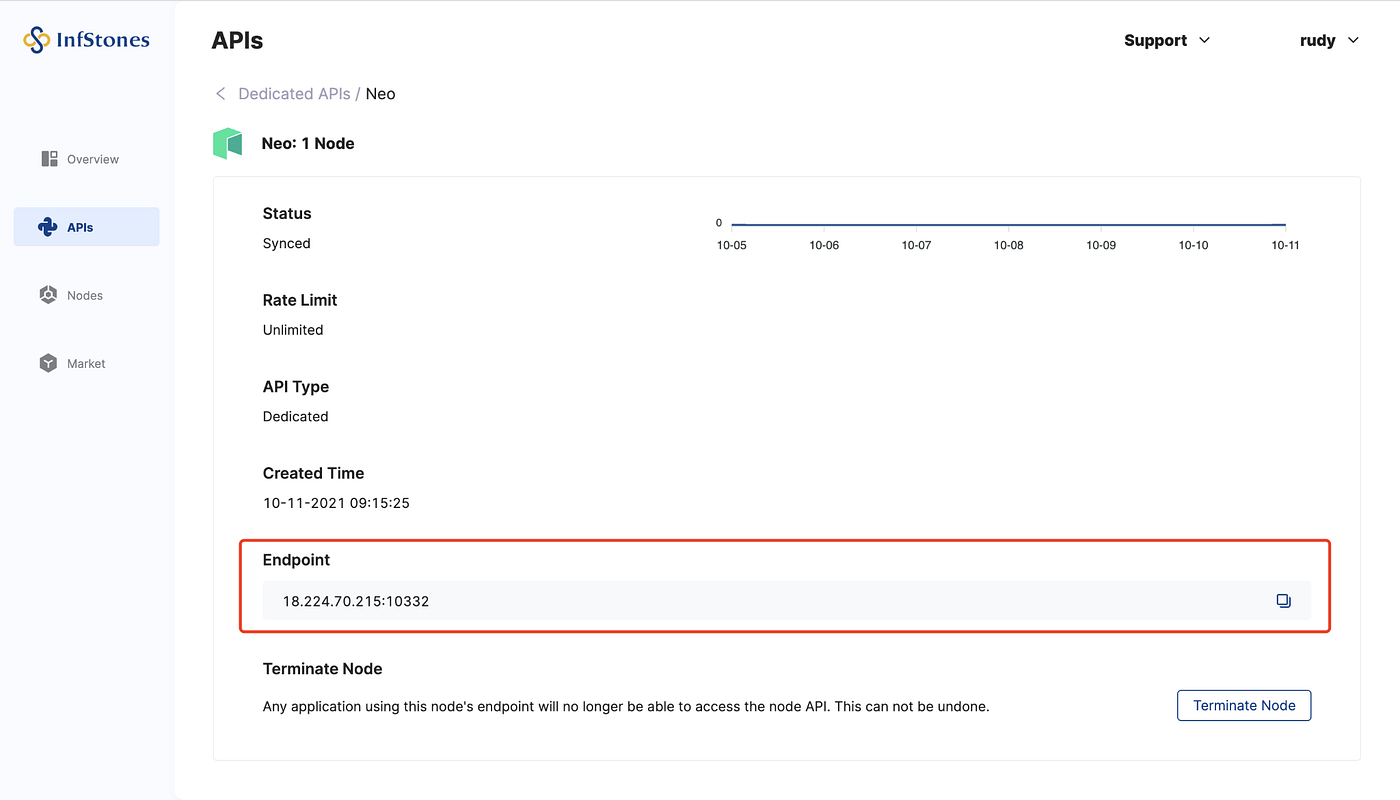
Task: Click the Unlimited rate limit value
Action: 293,330
